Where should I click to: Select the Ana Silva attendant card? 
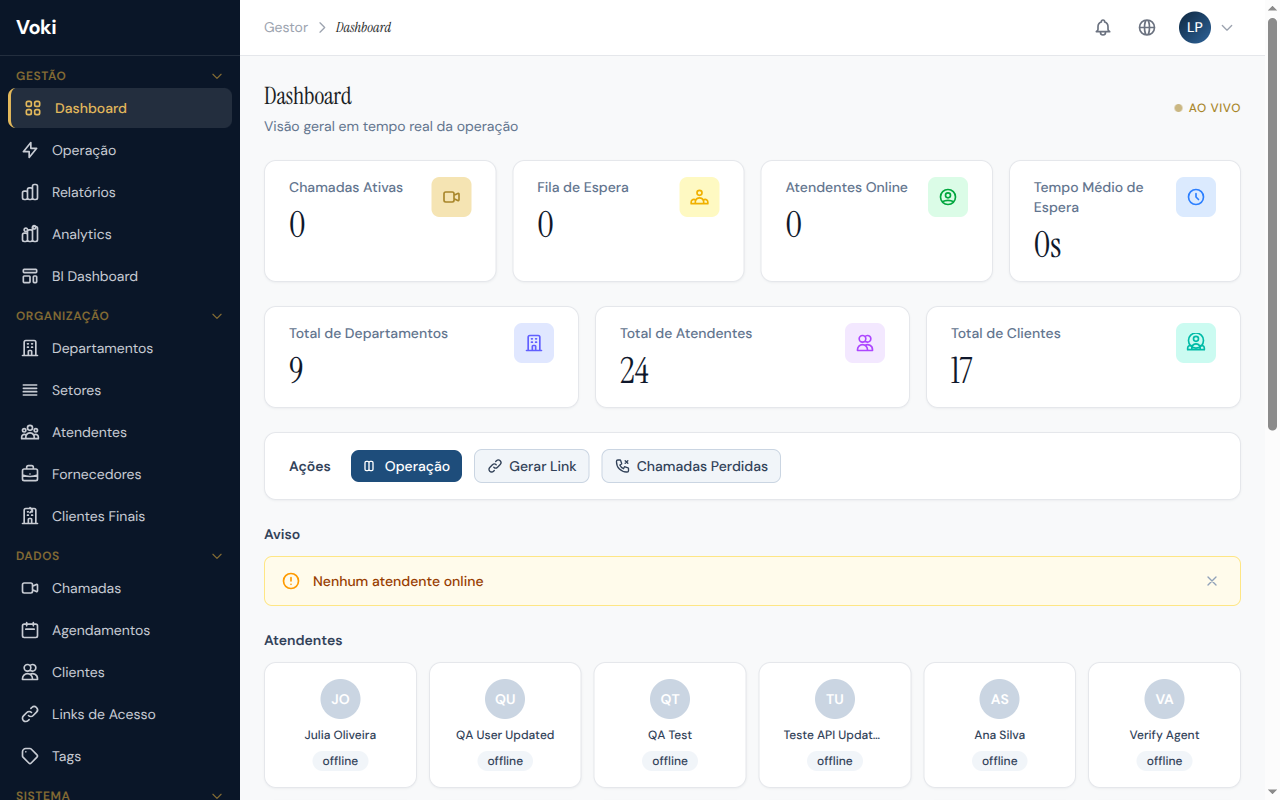(999, 724)
